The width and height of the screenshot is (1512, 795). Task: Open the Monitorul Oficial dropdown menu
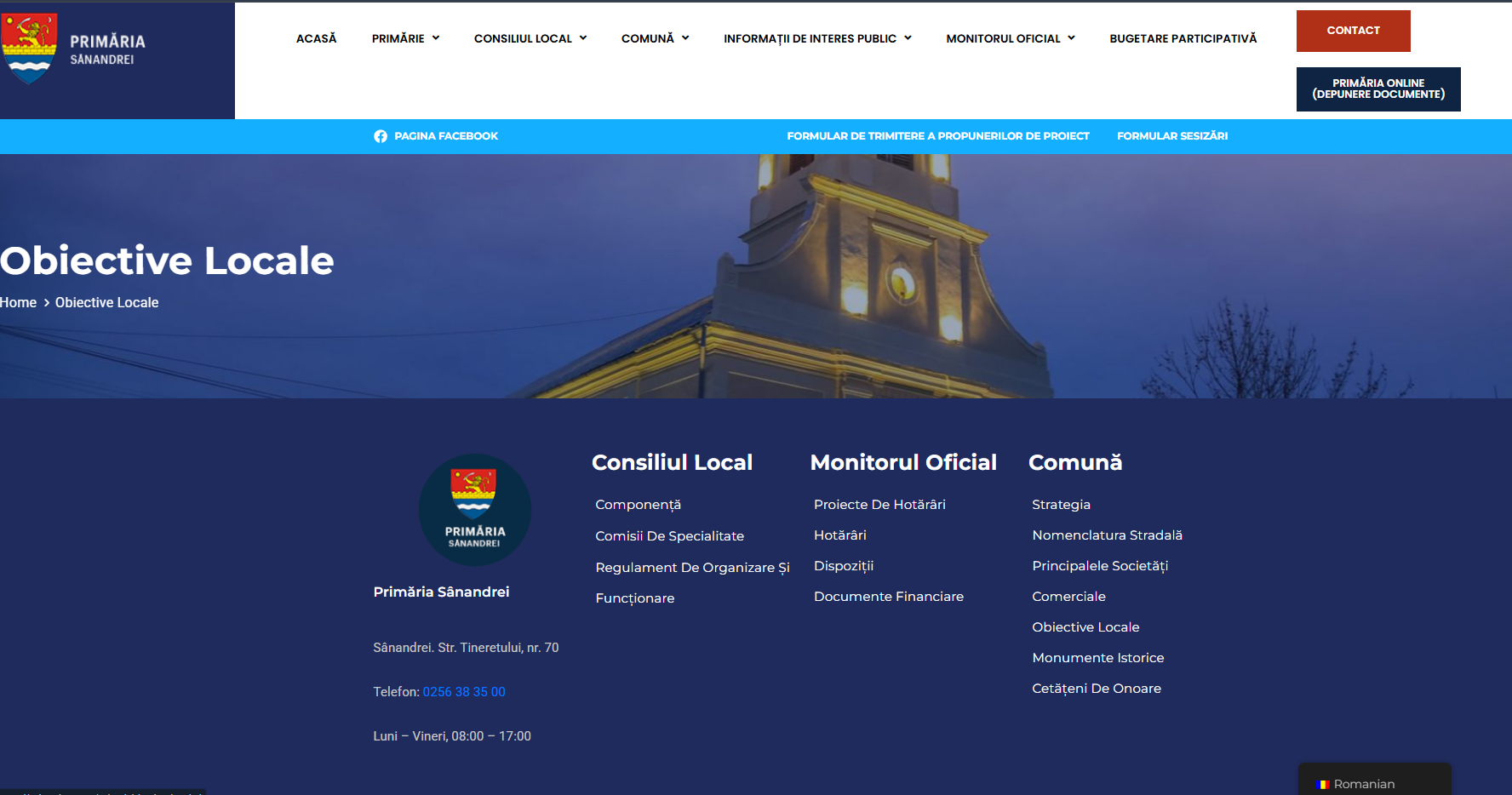tap(1010, 38)
